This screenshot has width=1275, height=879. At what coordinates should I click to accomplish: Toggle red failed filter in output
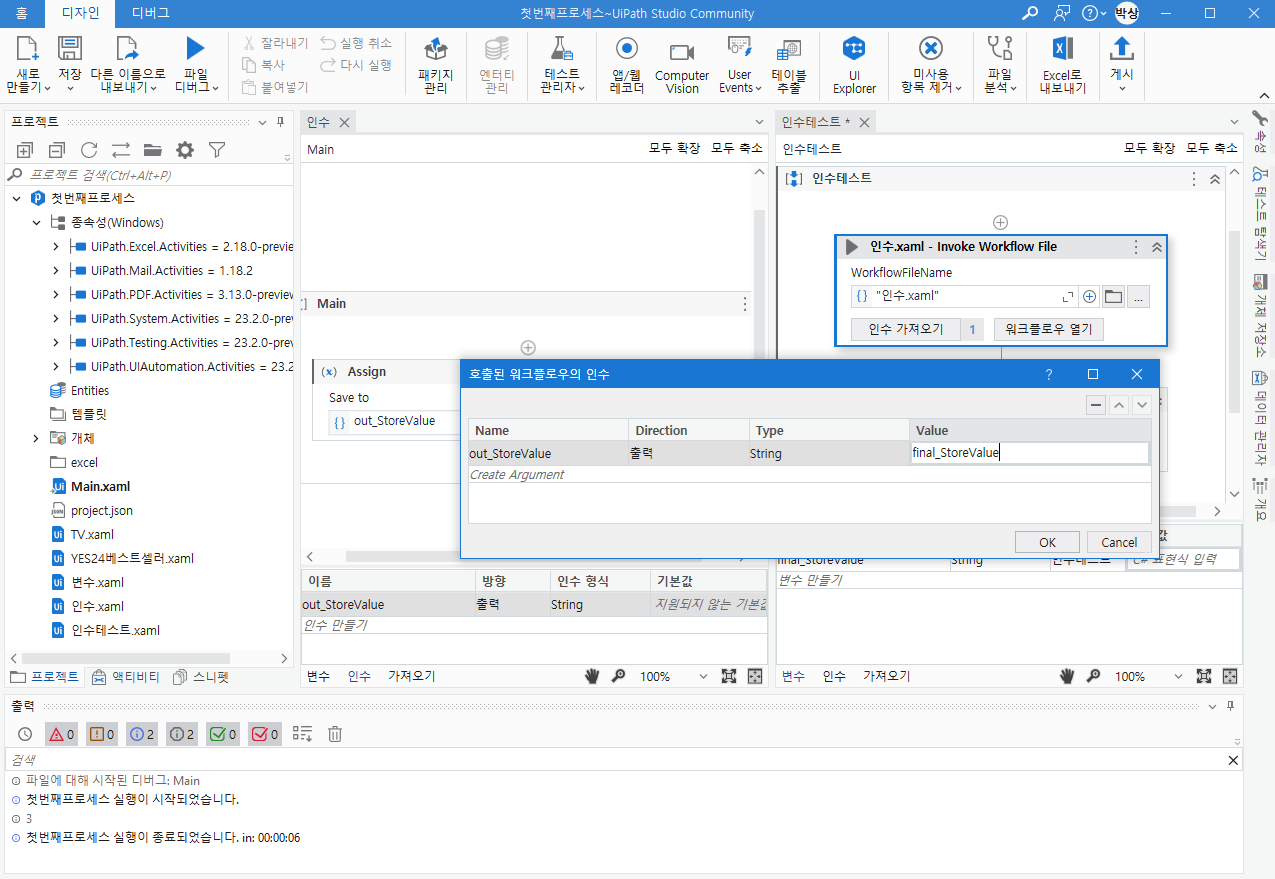coord(264,734)
